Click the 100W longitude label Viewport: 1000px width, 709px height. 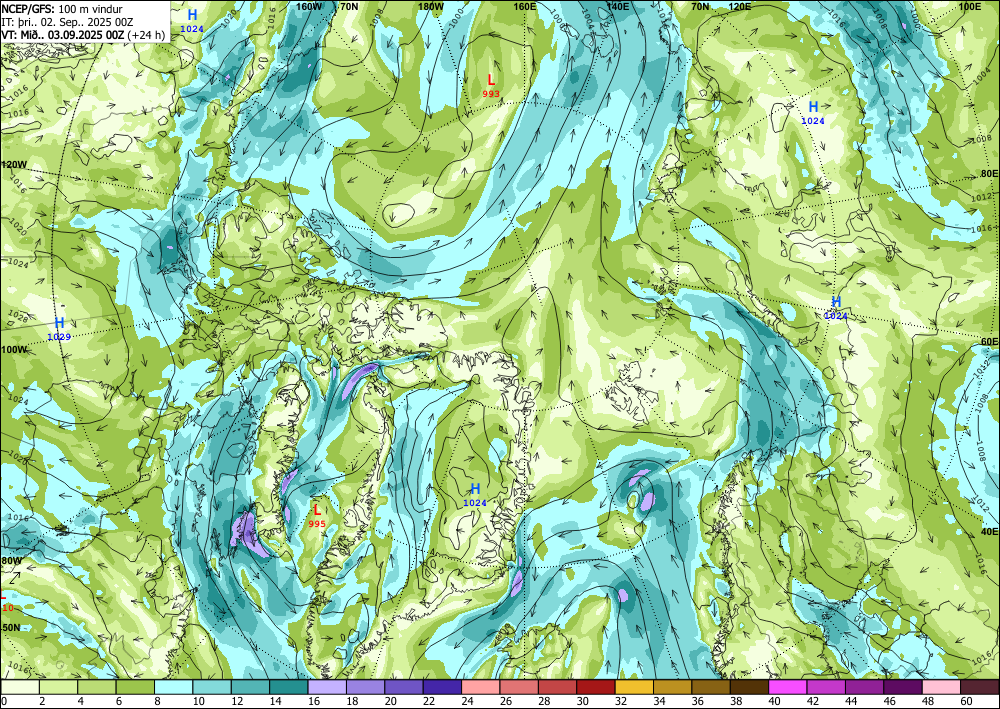[x=13, y=350]
